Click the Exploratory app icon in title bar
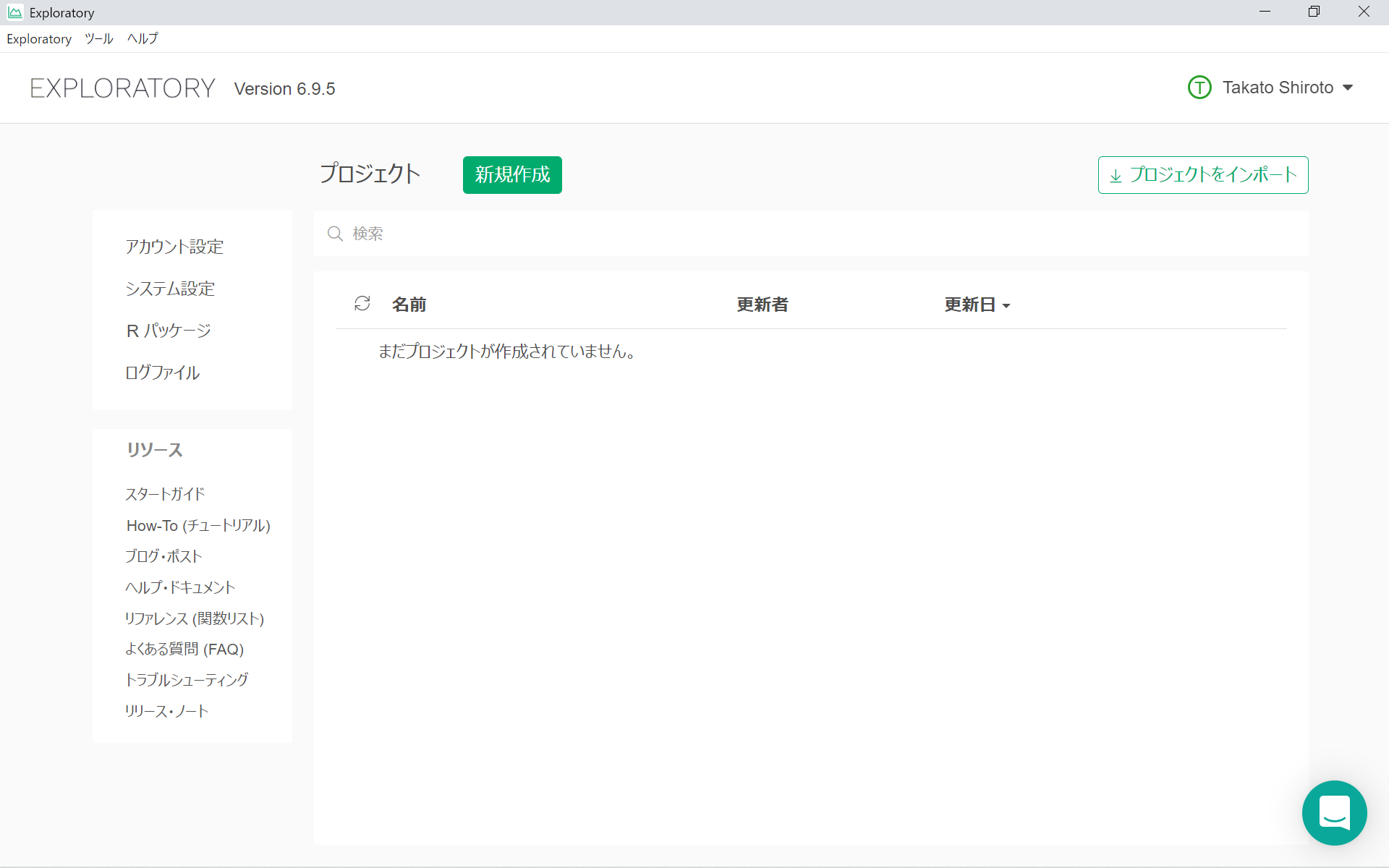 tap(14, 12)
